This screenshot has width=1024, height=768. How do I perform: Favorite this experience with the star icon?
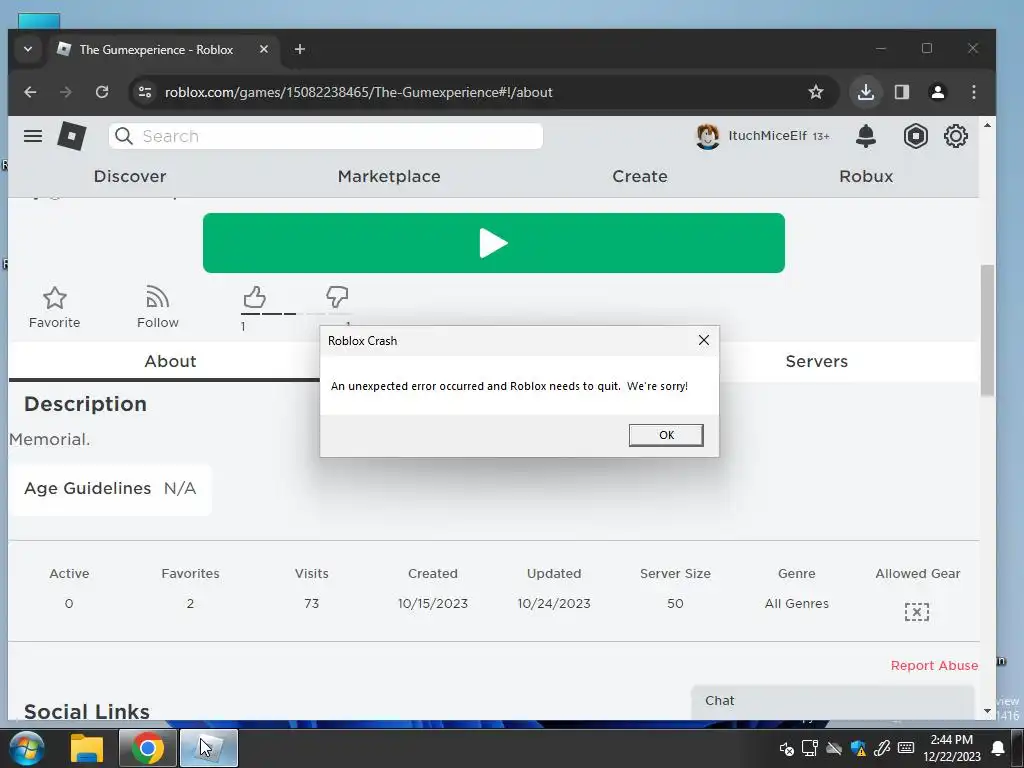(55, 298)
